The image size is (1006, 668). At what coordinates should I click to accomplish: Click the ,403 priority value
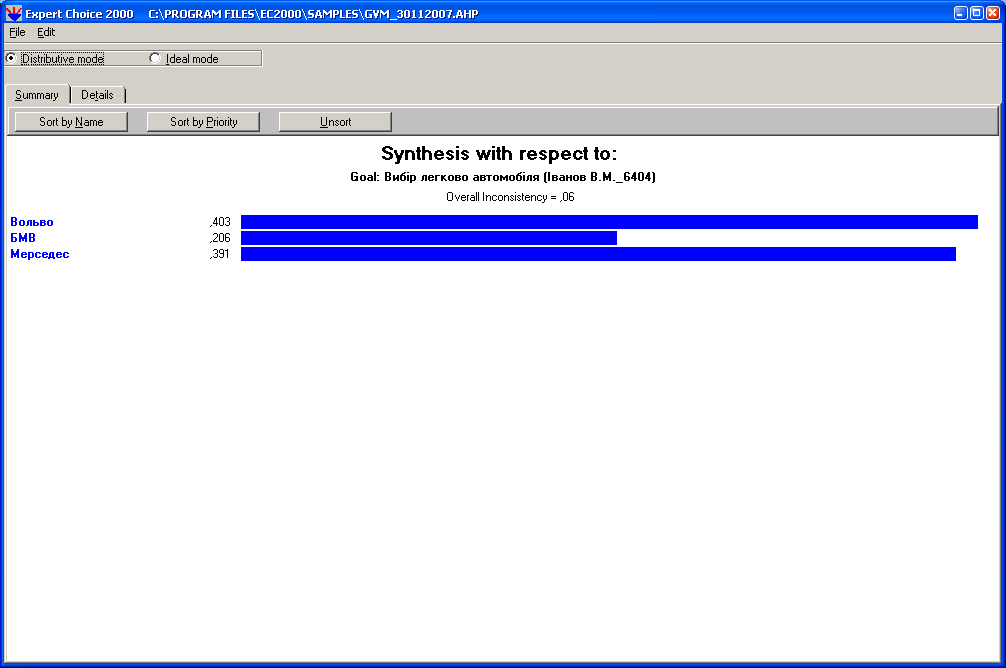pyautogui.click(x=219, y=222)
